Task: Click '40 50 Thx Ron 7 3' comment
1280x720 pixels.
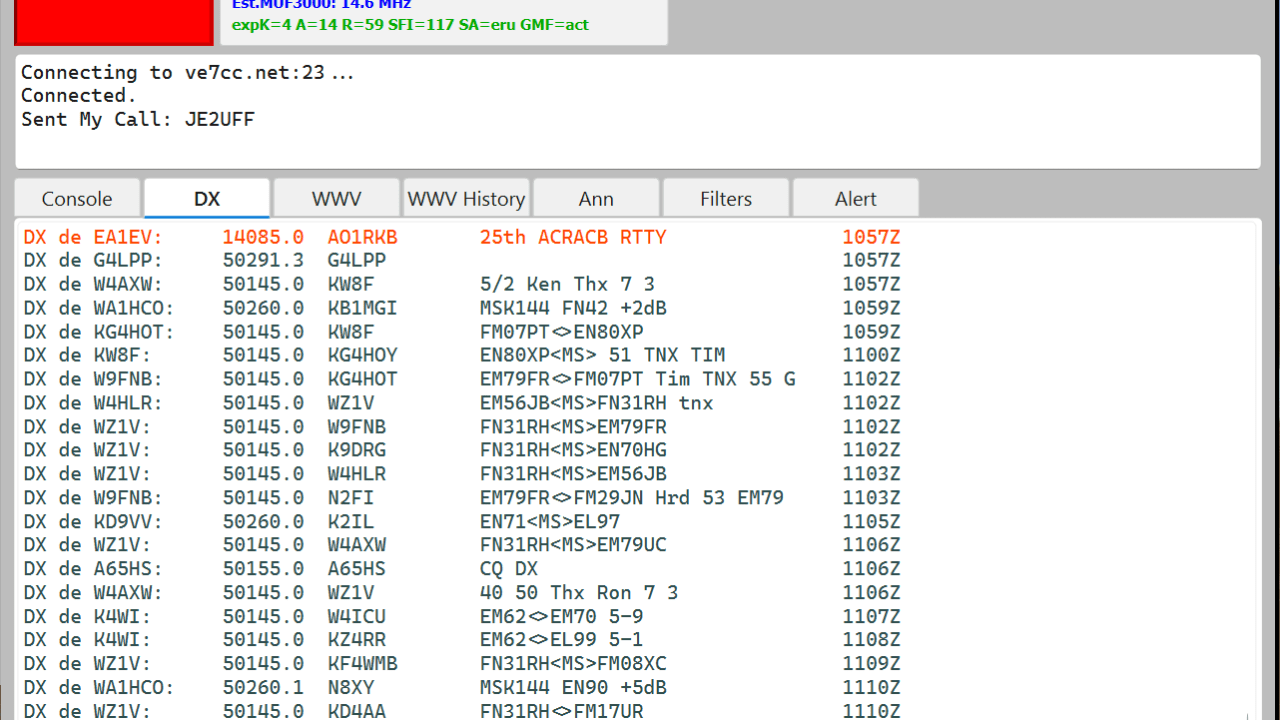Action: coord(579,593)
